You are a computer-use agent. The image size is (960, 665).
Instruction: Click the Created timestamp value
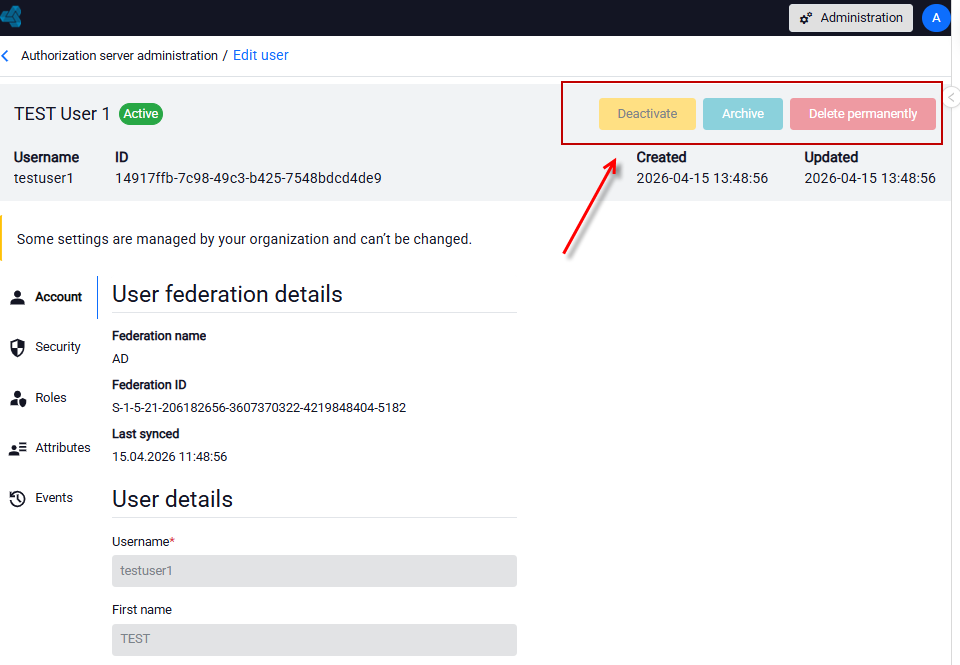702,178
